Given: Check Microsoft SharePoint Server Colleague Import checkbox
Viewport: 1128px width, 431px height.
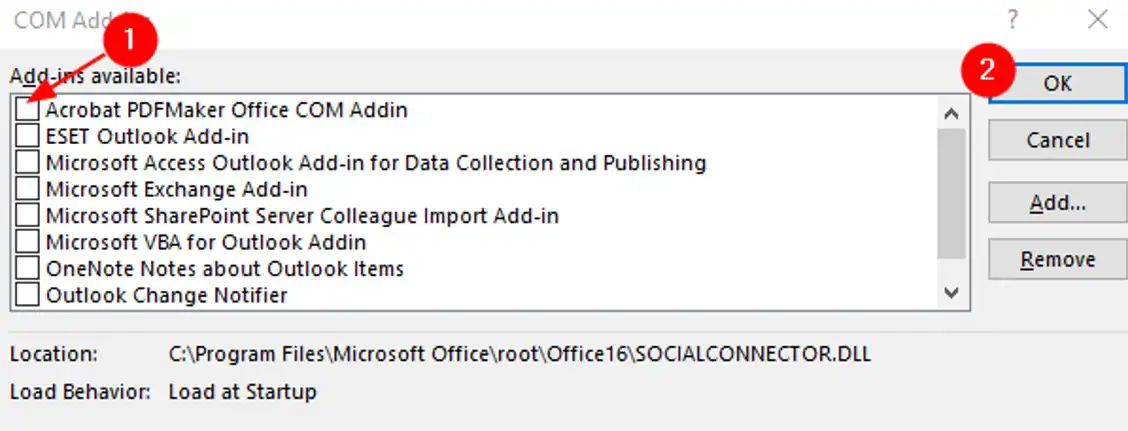Looking at the screenshot, I should coord(28,215).
